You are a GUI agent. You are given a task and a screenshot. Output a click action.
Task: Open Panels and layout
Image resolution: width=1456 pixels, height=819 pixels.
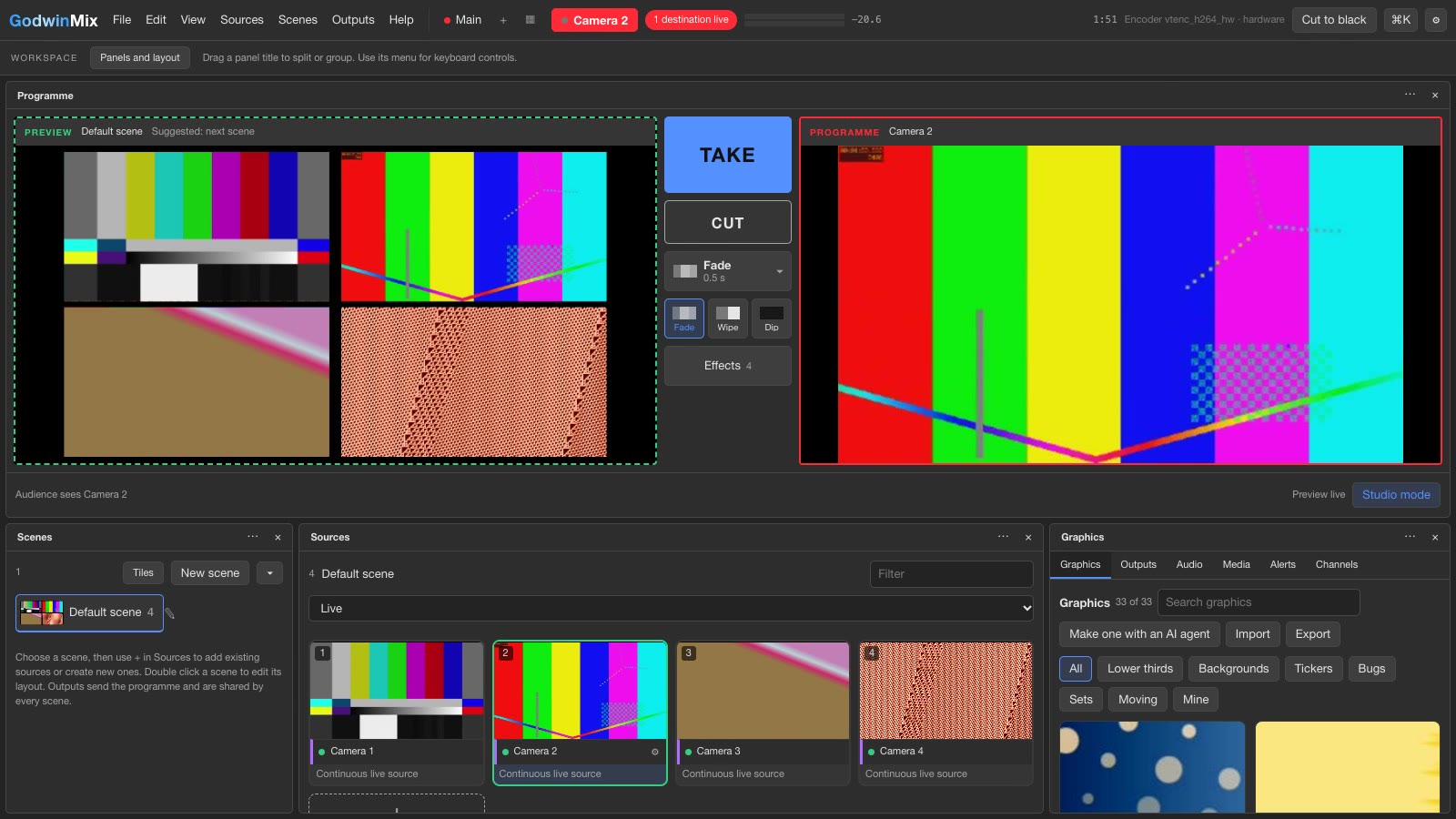[140, 58]
